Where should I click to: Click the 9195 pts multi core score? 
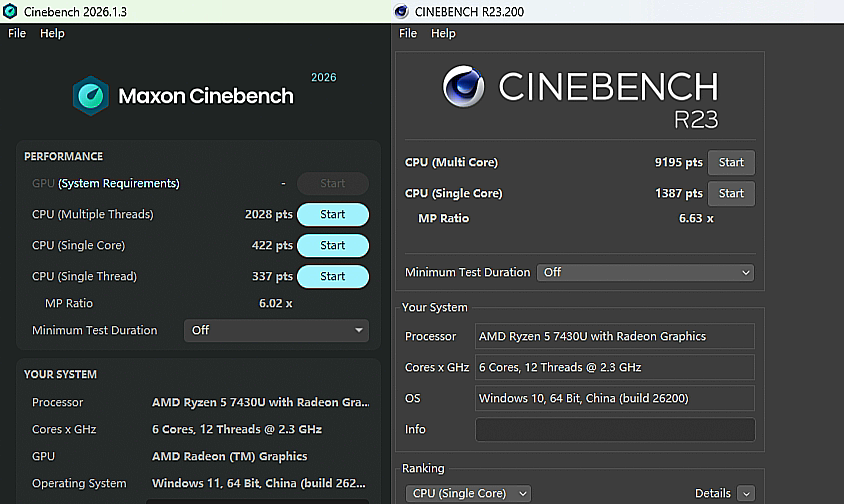tap(678, 163)
